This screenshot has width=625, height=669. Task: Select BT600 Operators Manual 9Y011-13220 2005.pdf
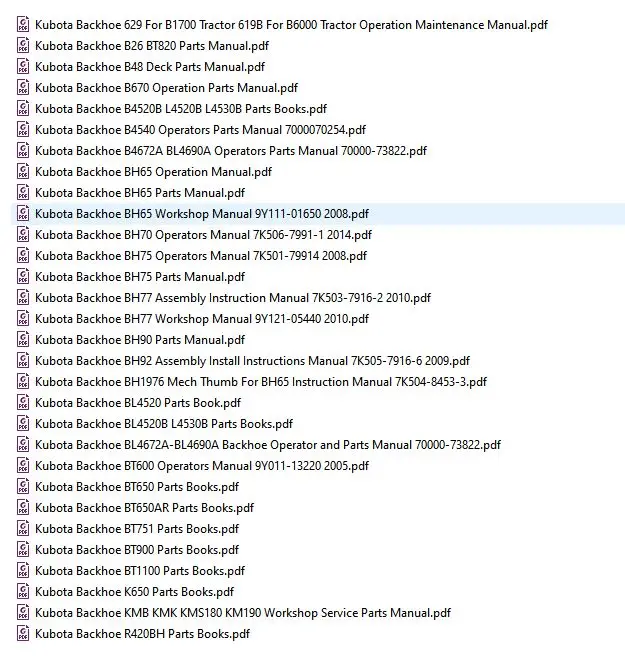point(202,466)
